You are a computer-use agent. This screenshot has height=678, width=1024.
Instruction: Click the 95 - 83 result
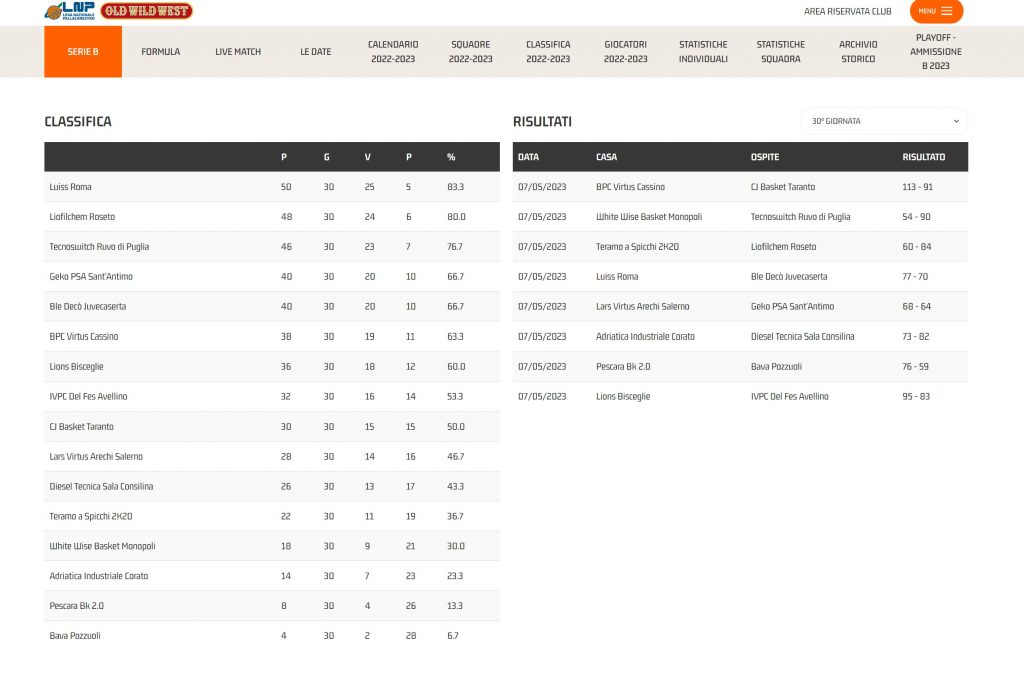pos(916,396)
